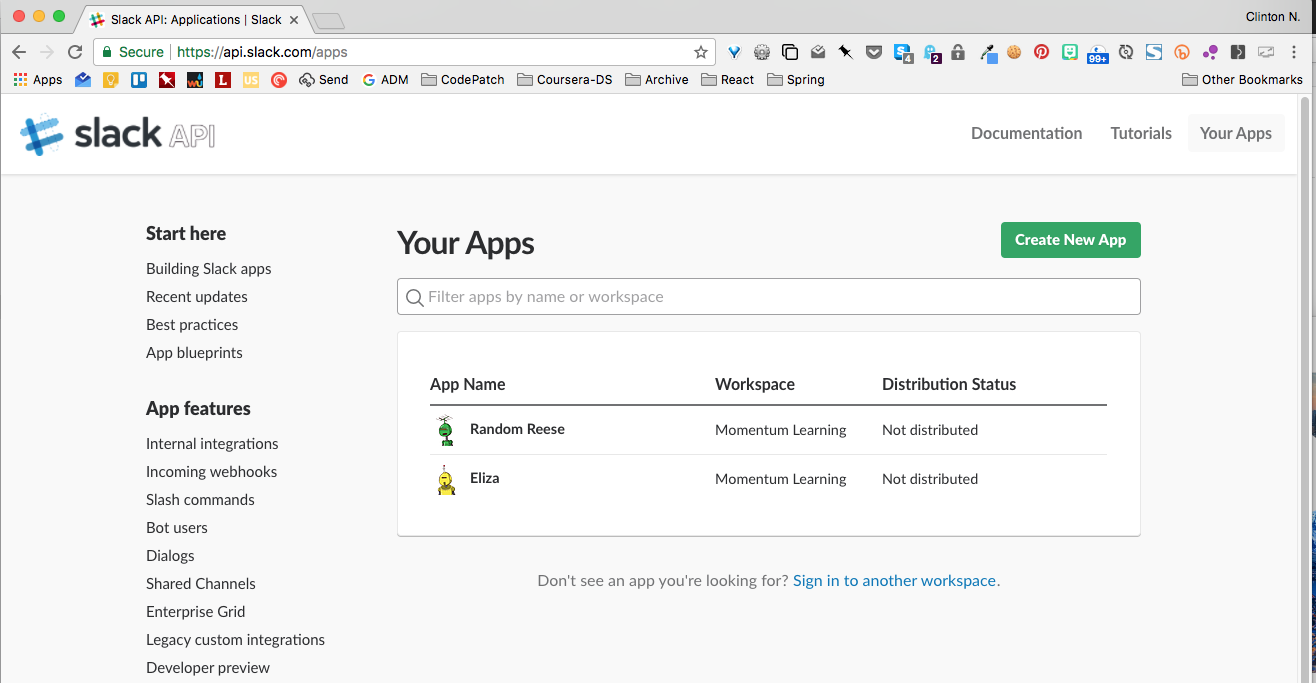The width and height of the screenshot is (1316, 683).
Task: Click the Create New App button
Action: coord(1070,240)
